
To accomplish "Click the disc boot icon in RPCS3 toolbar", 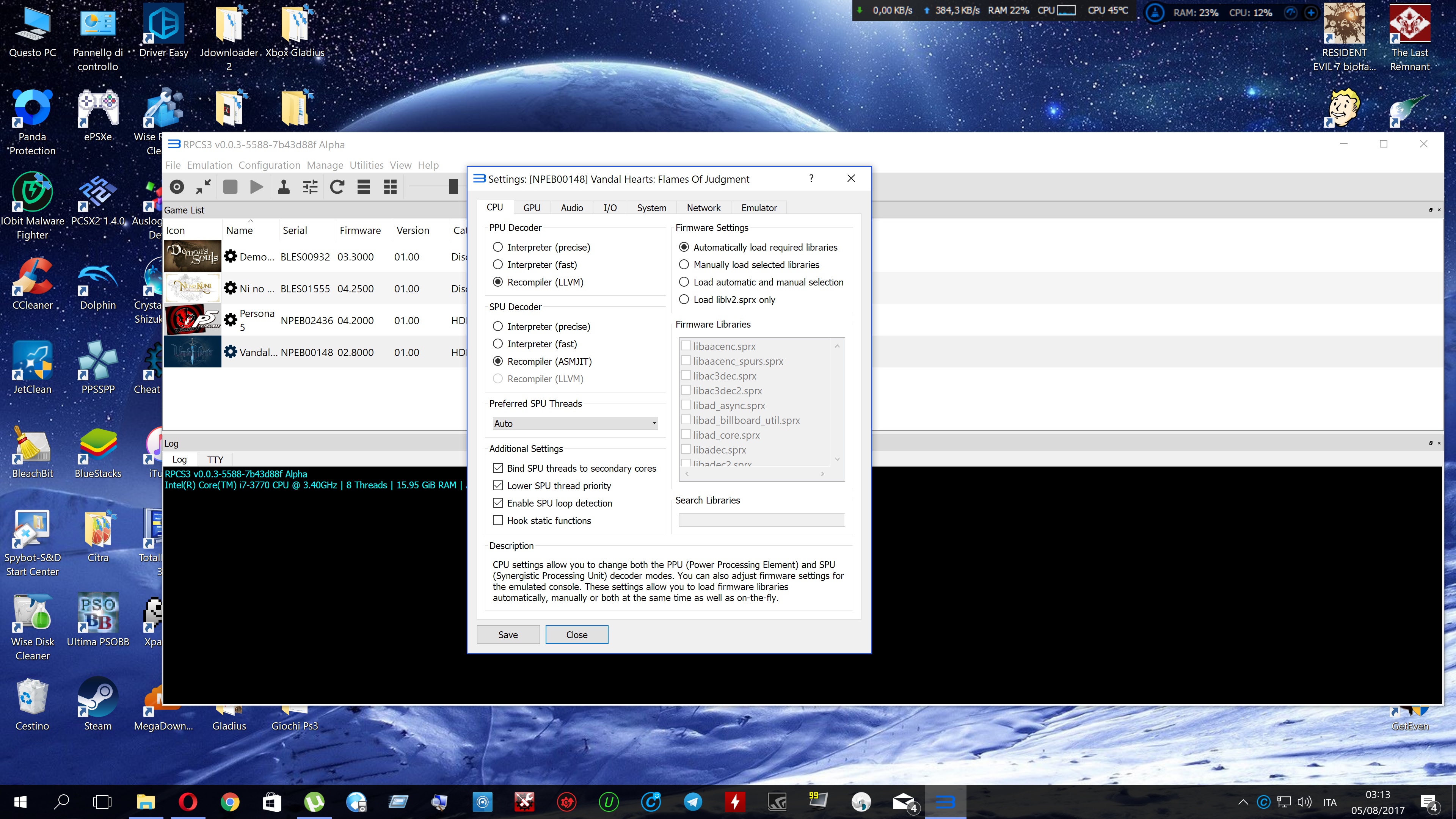I will point(177,187).
